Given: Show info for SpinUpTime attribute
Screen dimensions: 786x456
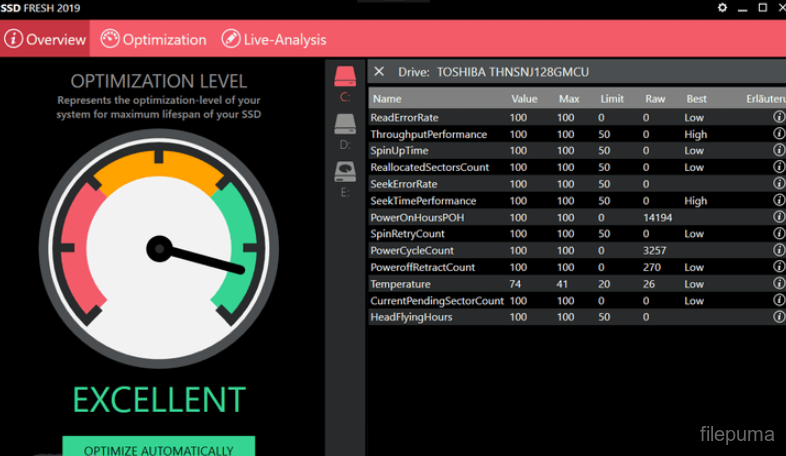Looking at the screenshot, I should 778,151.
